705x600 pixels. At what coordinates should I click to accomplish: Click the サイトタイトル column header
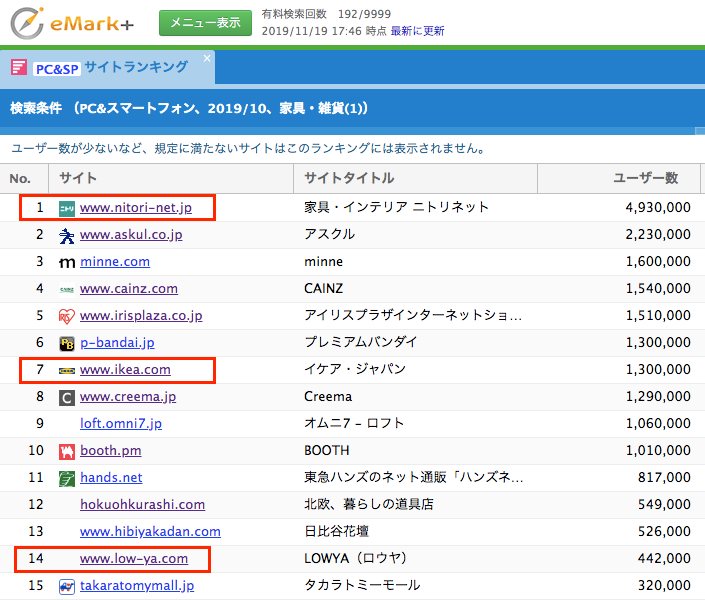click(415, 179)
